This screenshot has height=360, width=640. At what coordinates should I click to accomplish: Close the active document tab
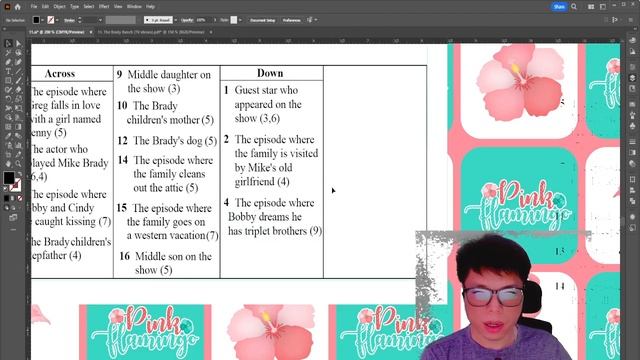[91, 32]
